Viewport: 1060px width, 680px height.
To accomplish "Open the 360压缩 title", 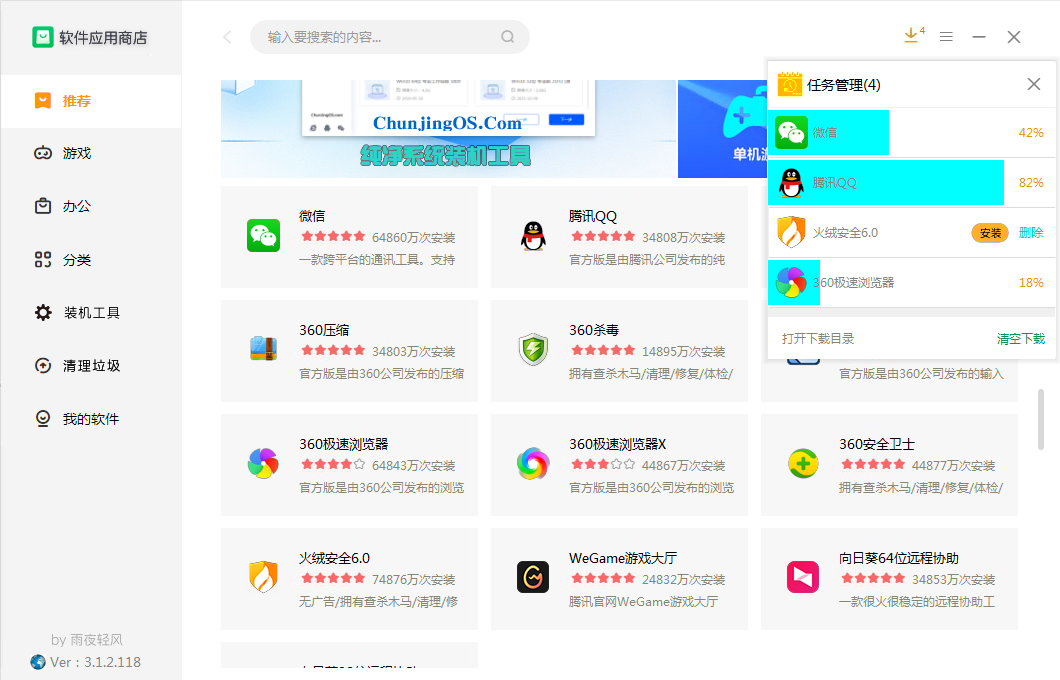I will [x=324, y=331].
